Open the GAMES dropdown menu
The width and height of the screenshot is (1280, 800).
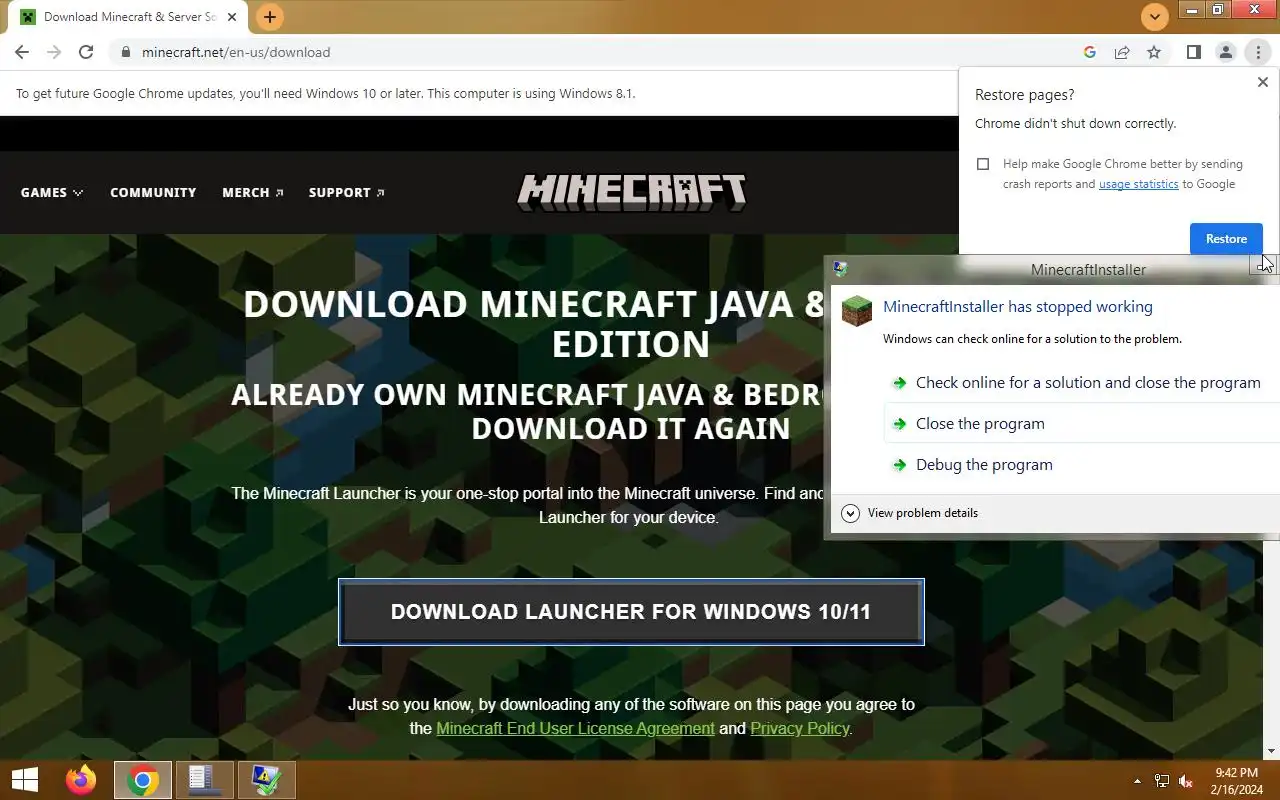[52, 192]
